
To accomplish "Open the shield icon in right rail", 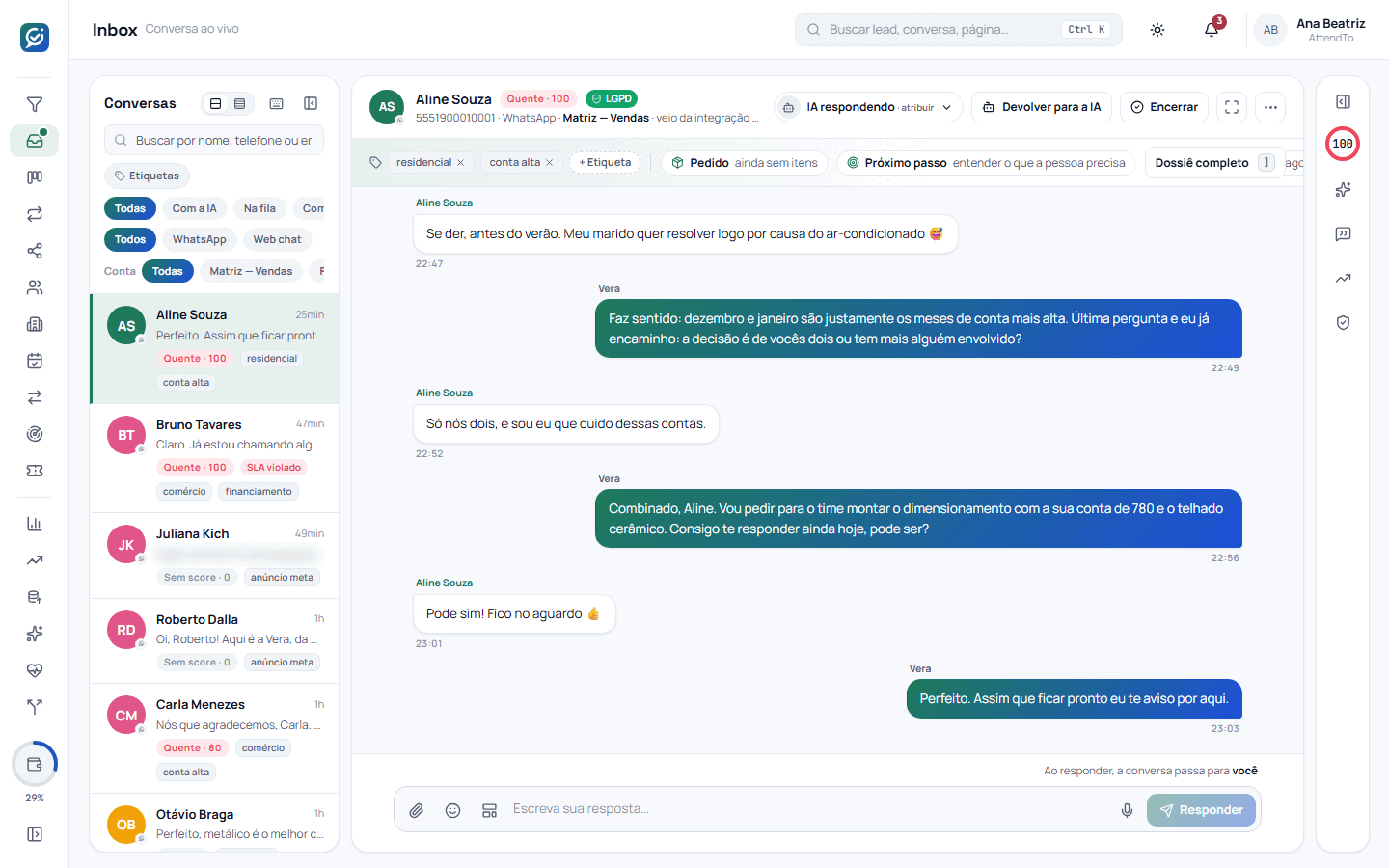I will click(1343, 322).
